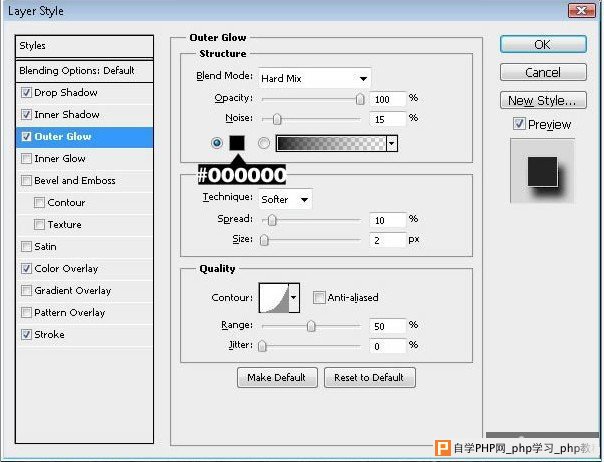Viewport: 604px width, 462px height.
Task: Click the glow gradient preview bar
Action: [x=331, y=143]
